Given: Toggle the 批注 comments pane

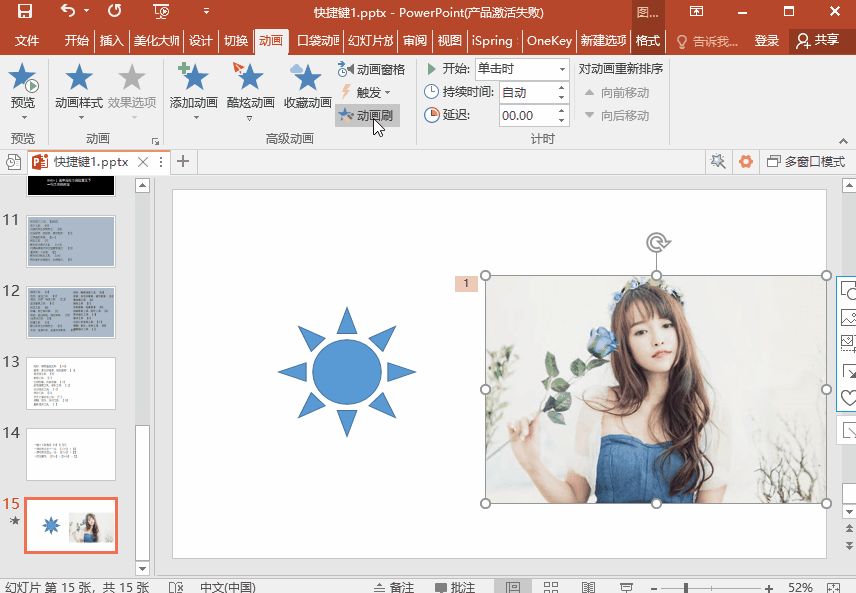Looking at the screenshot, I should [453, 587].
